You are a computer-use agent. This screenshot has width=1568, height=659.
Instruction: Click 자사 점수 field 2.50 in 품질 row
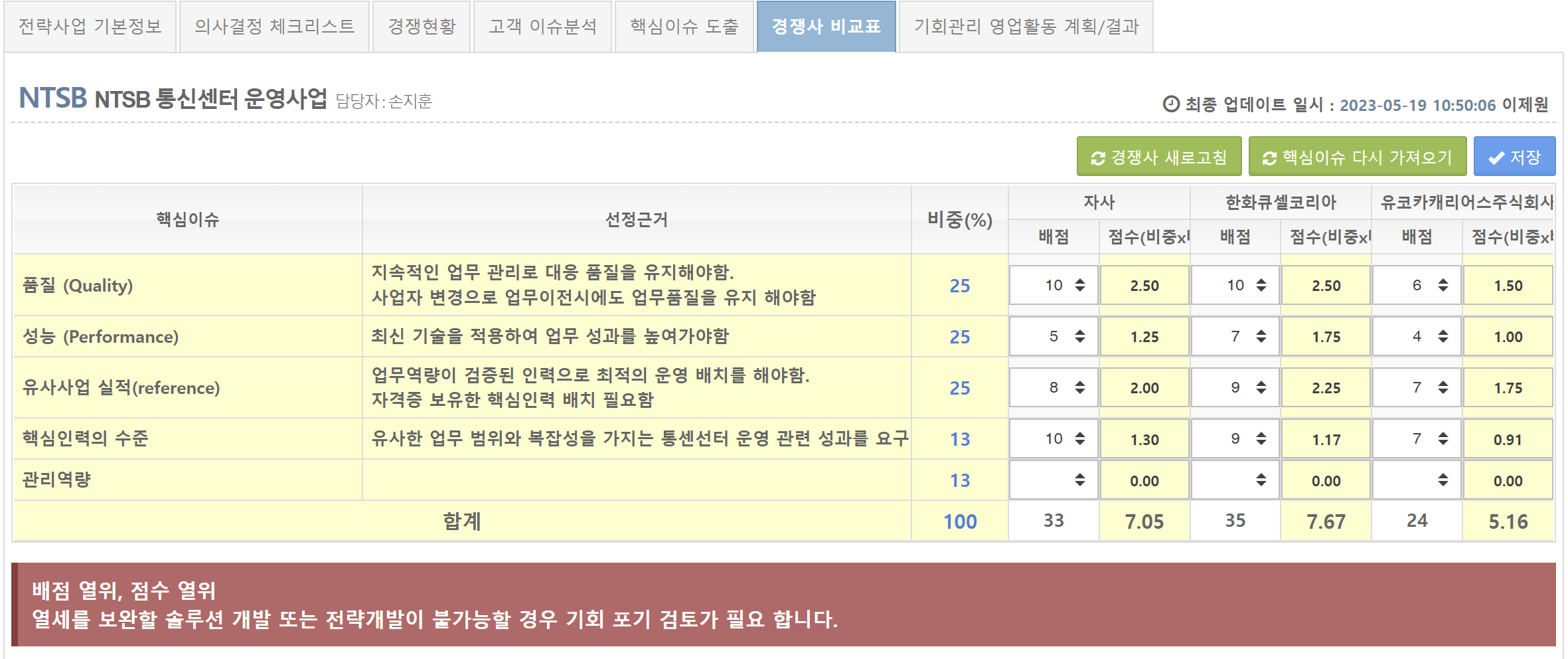1144,285
